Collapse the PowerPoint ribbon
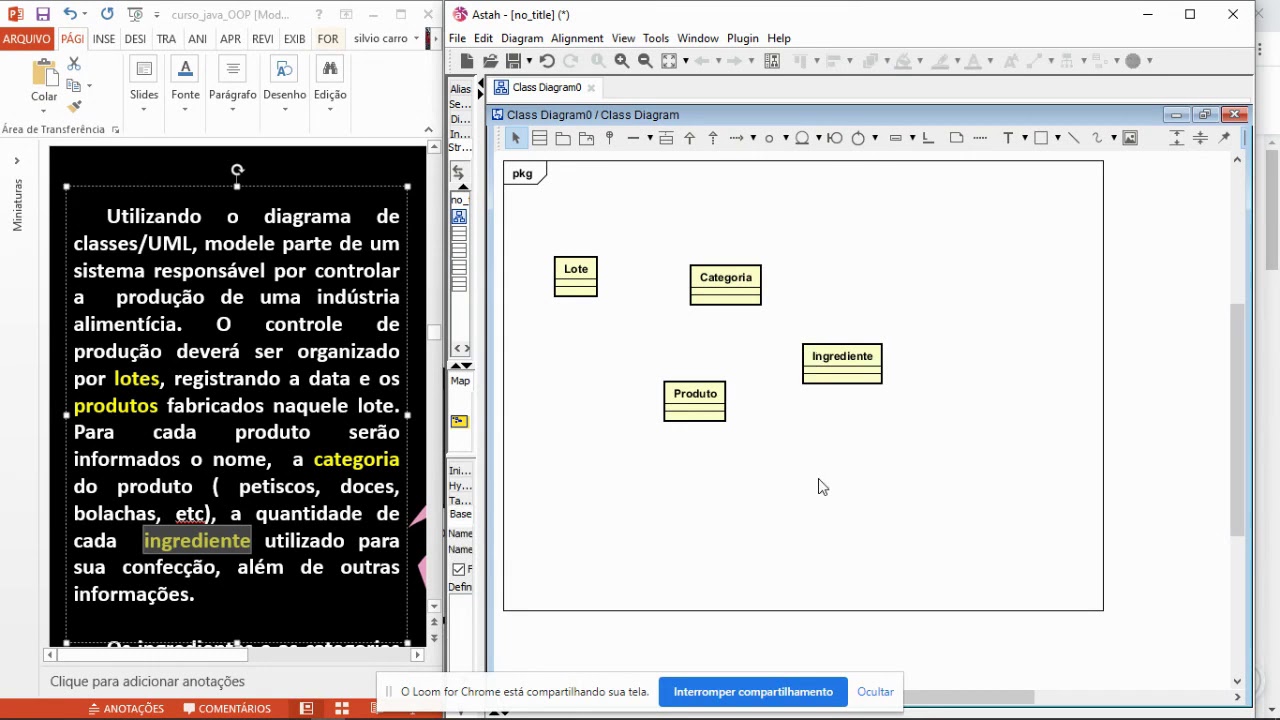The height and width of the screenshot is (720, 1280). pyautogui.click(x=428, y=130)
